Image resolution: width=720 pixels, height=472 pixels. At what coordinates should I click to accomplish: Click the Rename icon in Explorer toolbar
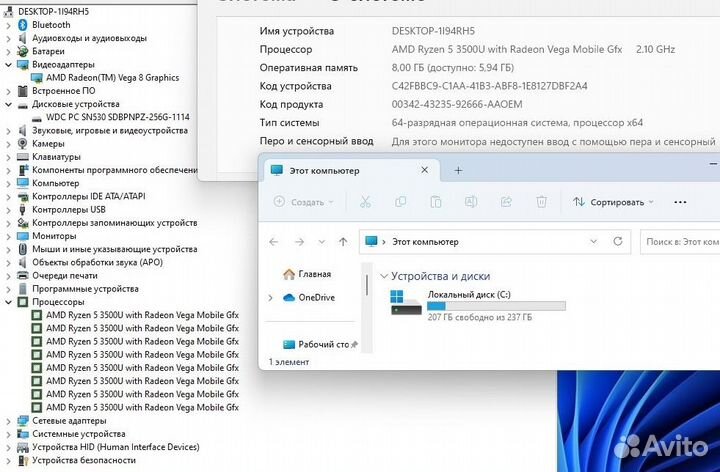coord(471,202)
